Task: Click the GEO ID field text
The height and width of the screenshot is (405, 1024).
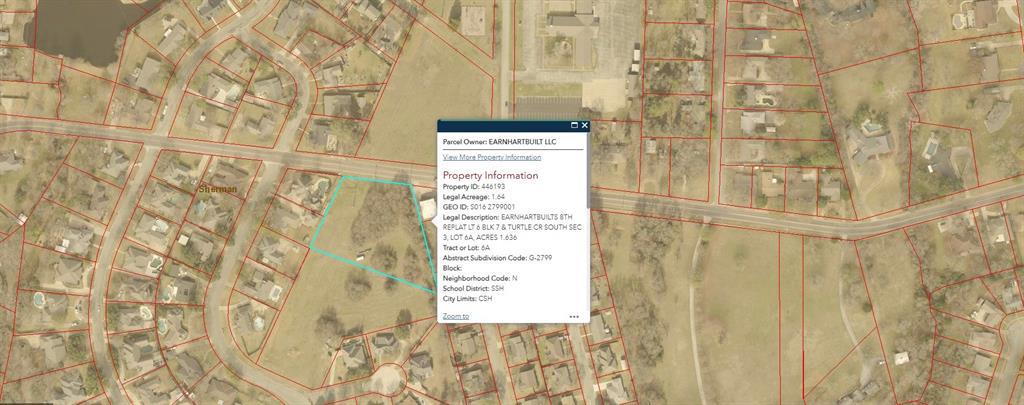Action: click(x=480, y=207)
